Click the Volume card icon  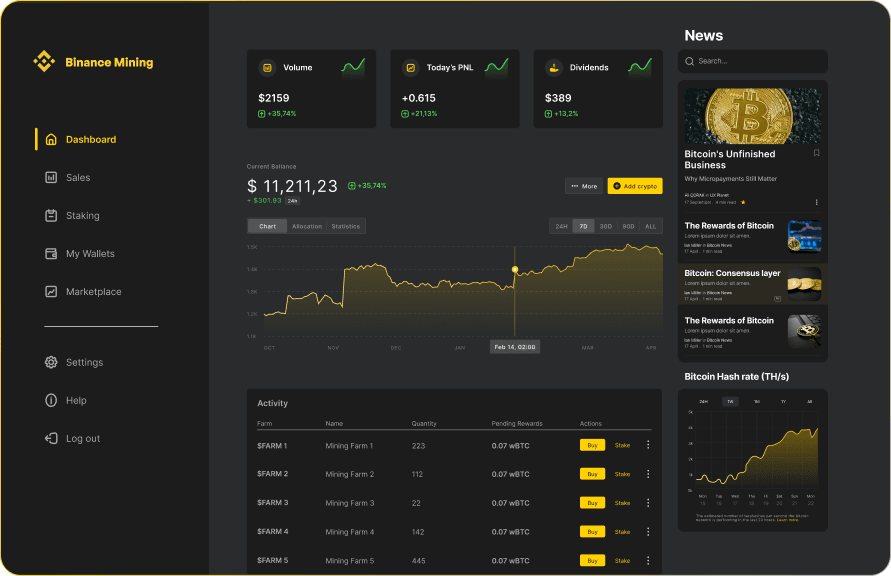click(x=268, y=68)
